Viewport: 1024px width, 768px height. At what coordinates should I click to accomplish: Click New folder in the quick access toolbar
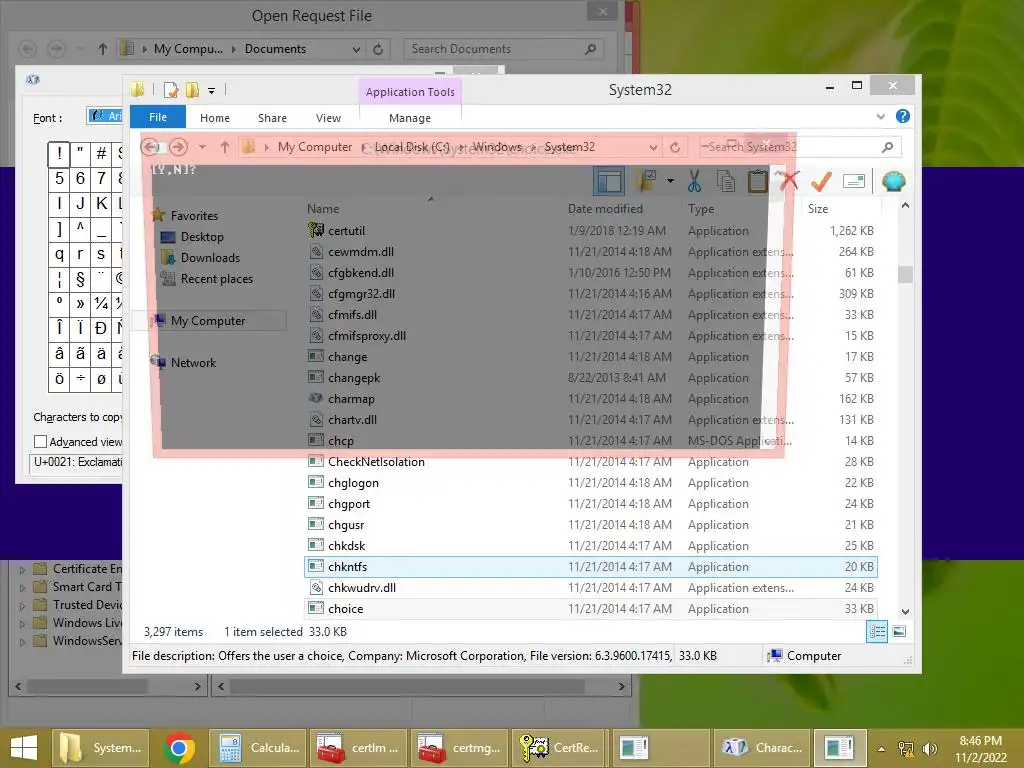(193, 90)
